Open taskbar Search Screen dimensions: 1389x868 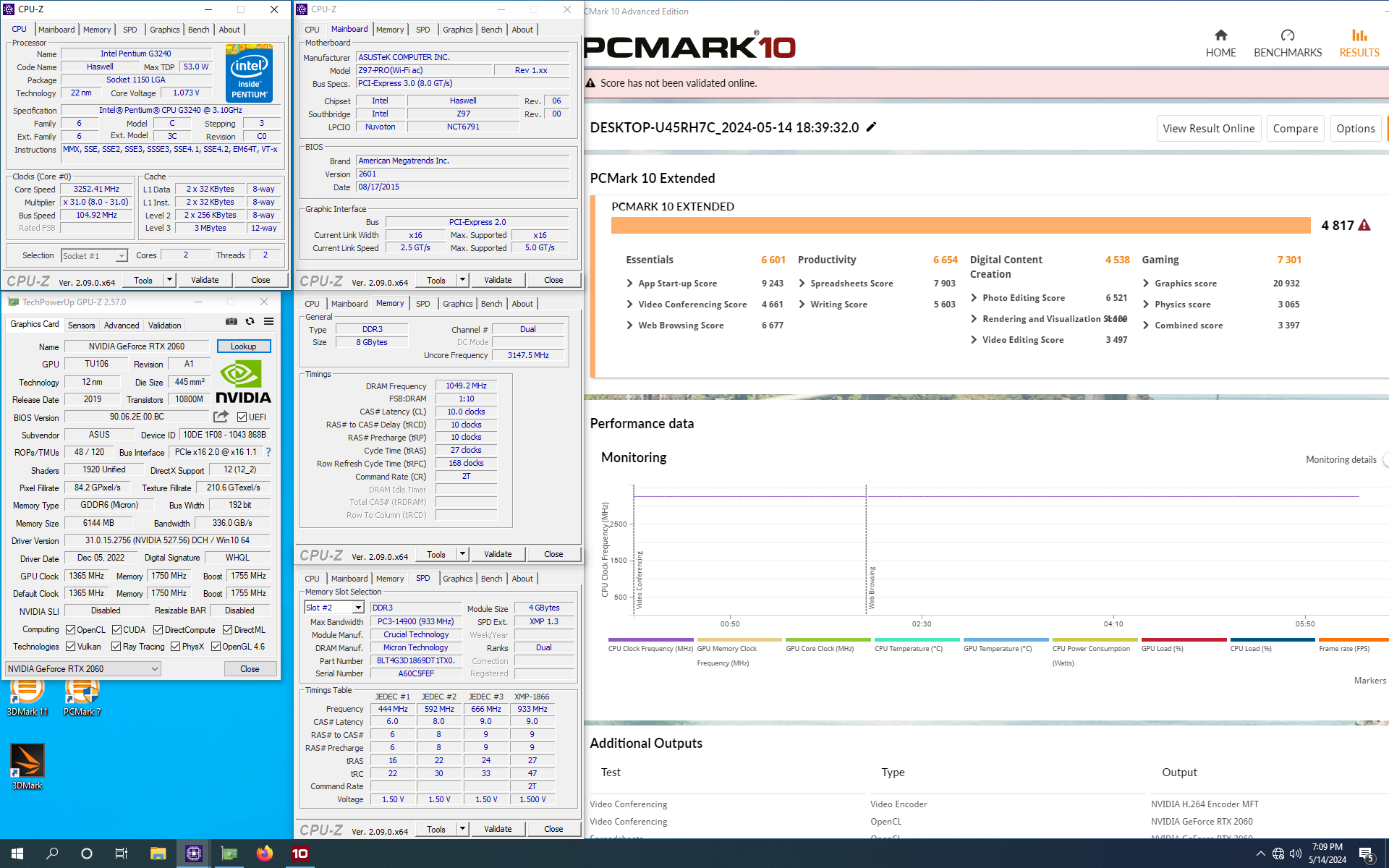point(52,854)
